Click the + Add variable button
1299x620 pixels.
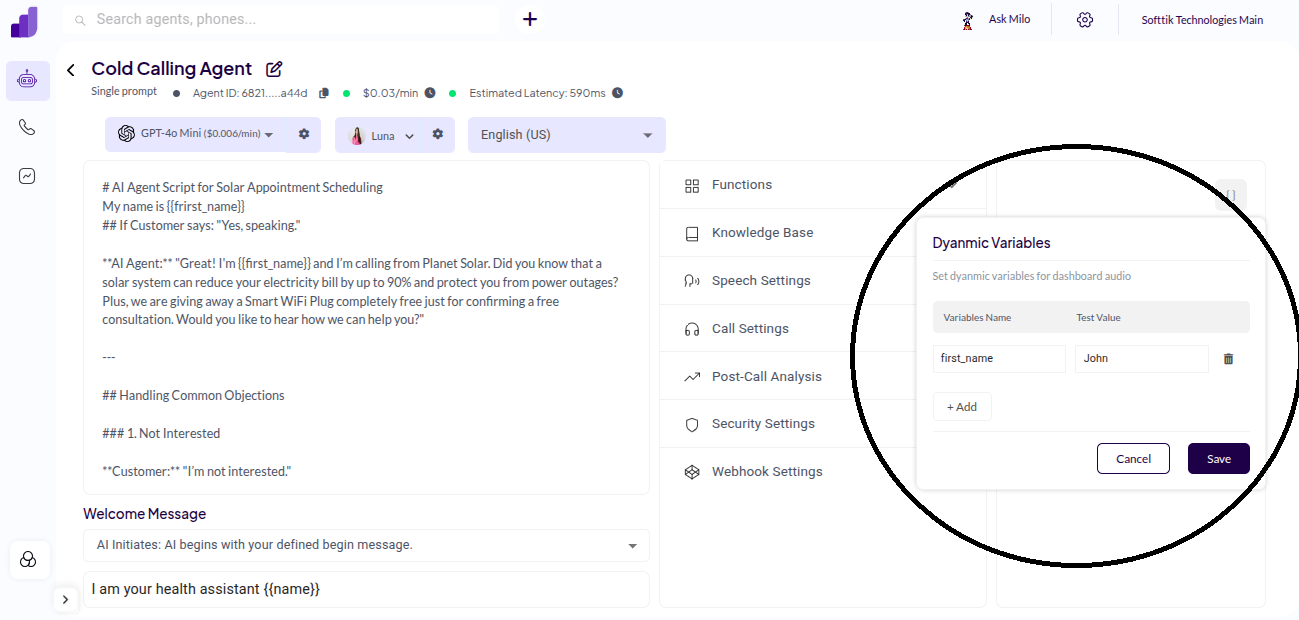962,407
